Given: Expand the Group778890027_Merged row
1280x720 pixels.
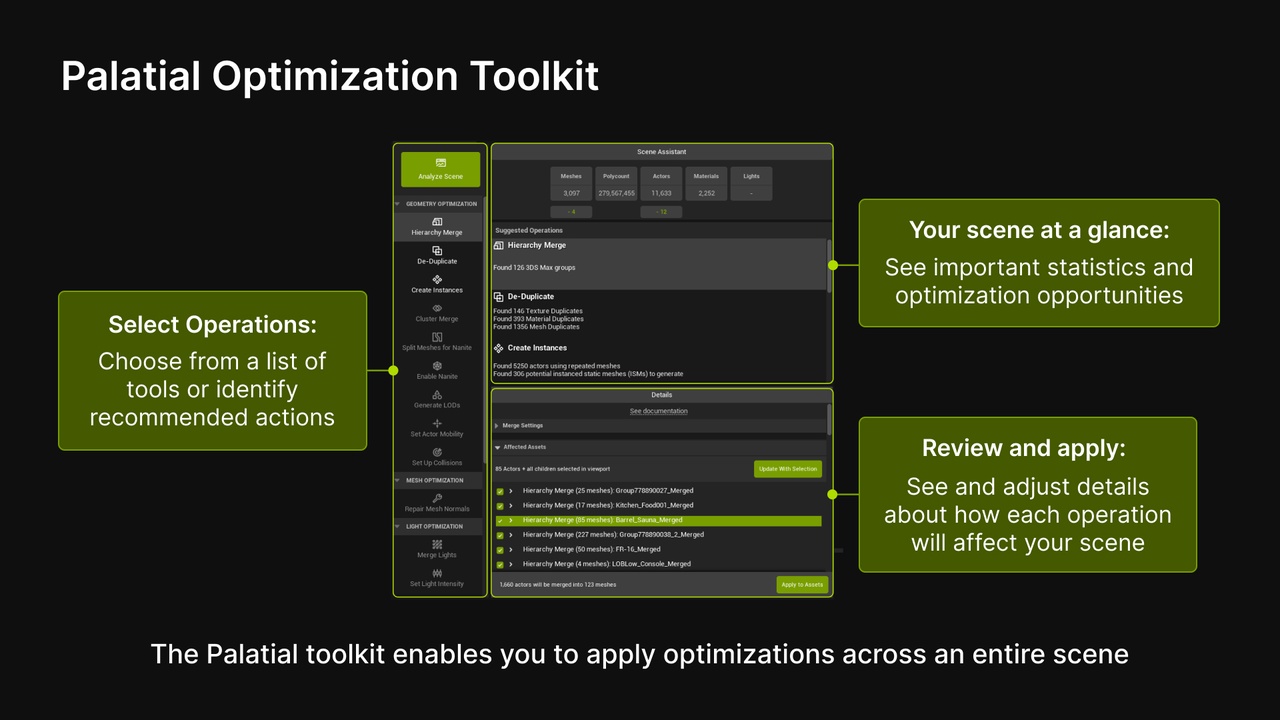Looking at the screenshot, I should point(511,491).
